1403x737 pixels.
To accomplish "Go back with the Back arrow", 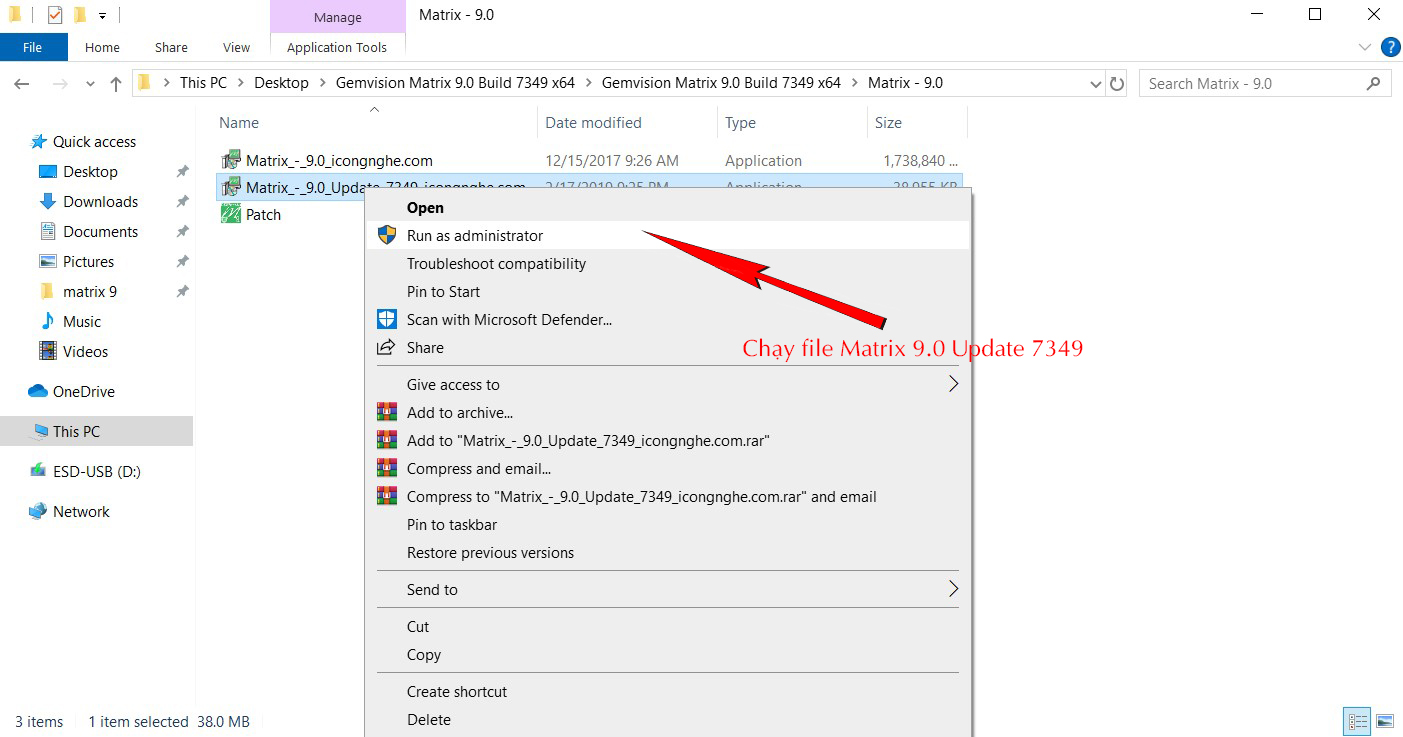I will [22, 84].
